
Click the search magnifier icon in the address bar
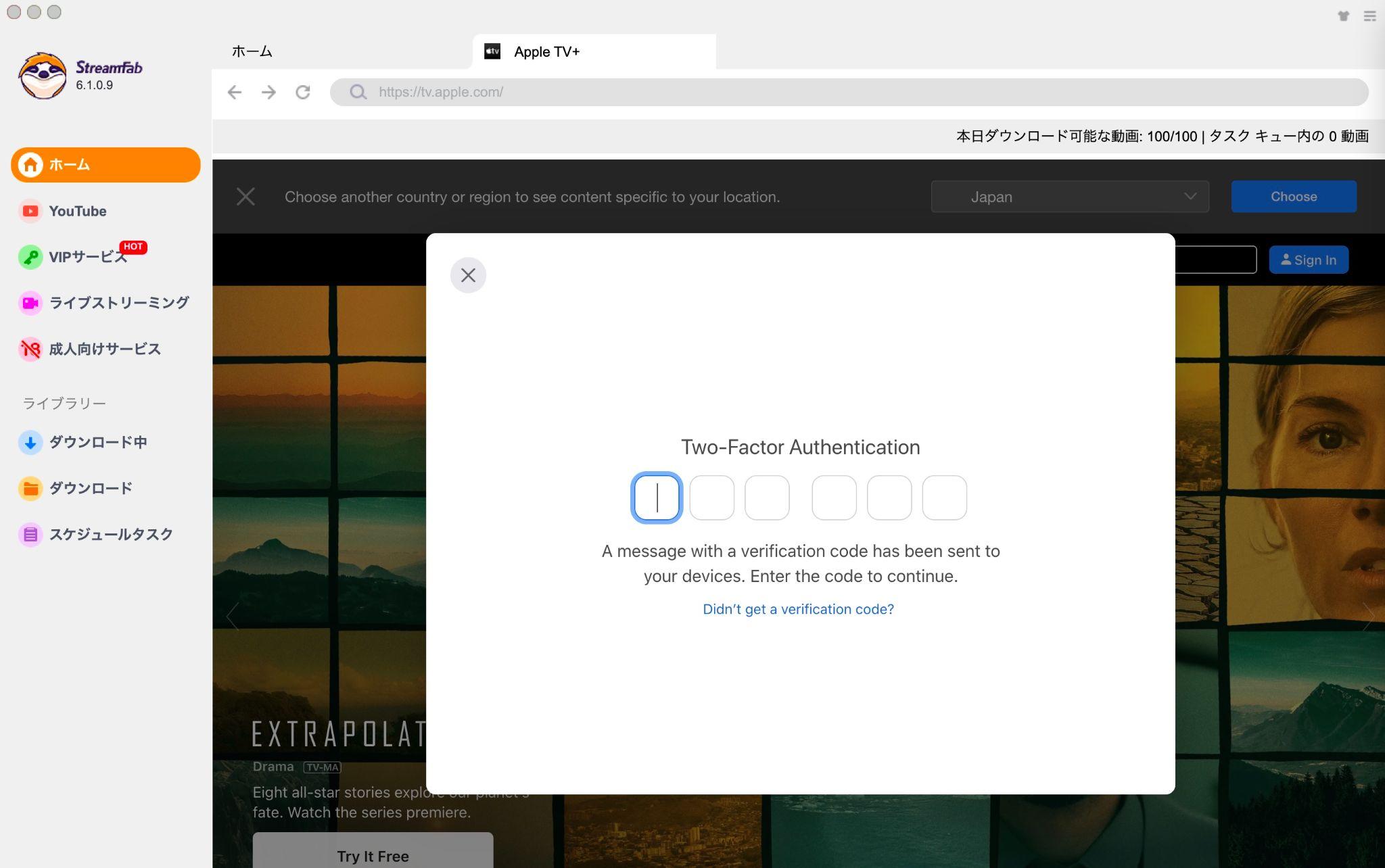pos(358,92)
